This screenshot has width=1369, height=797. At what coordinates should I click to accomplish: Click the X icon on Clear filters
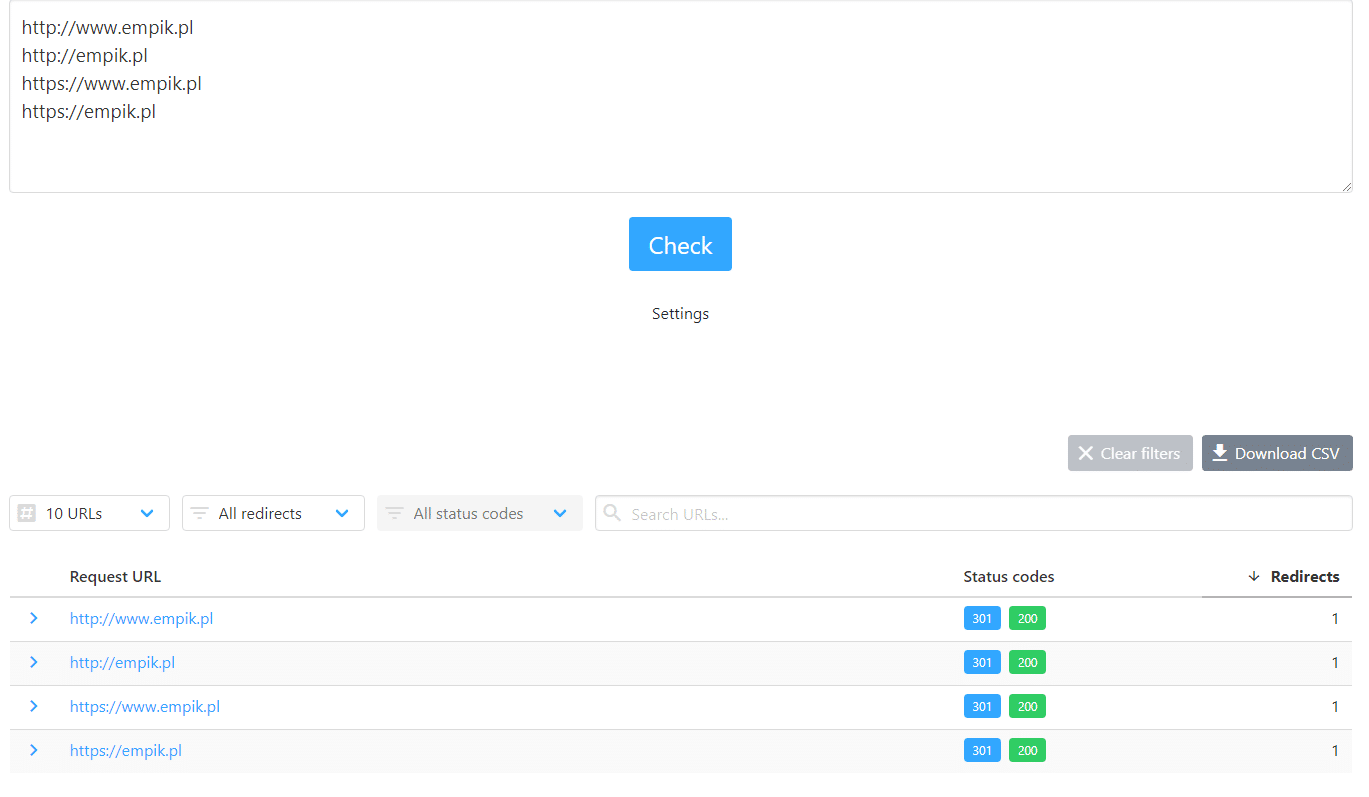pos(1085,453)
